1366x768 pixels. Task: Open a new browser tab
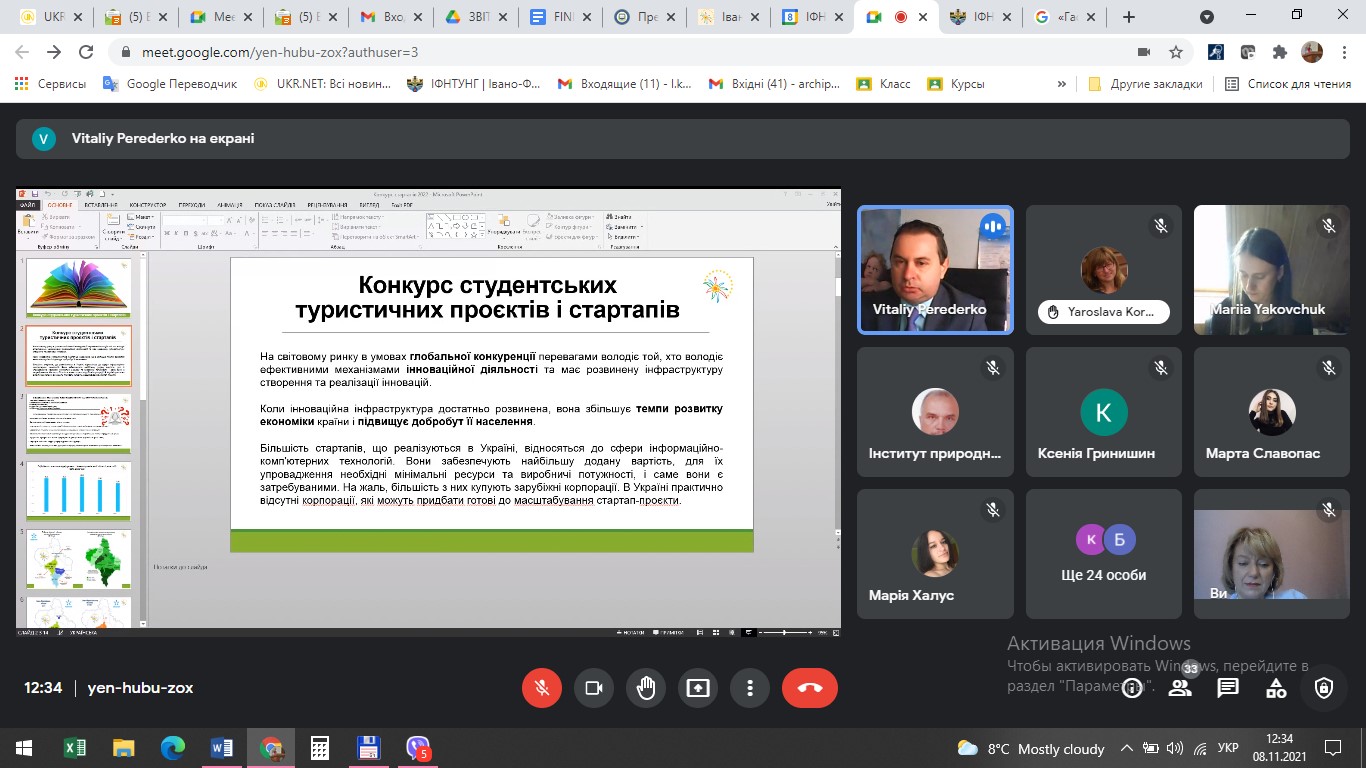click(x=1129, y=17)
